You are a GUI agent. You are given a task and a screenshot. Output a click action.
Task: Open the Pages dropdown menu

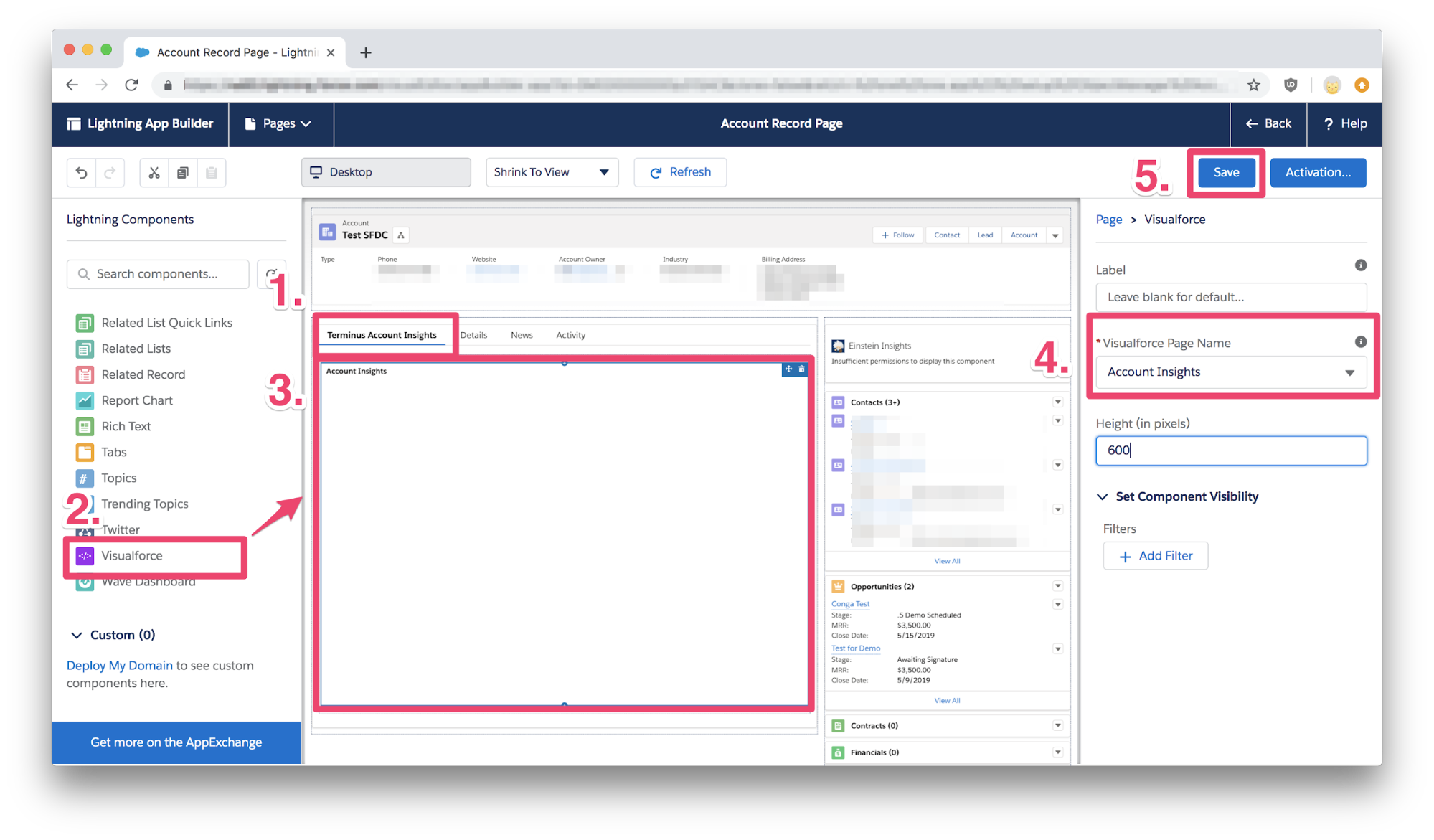pos(278,124)
